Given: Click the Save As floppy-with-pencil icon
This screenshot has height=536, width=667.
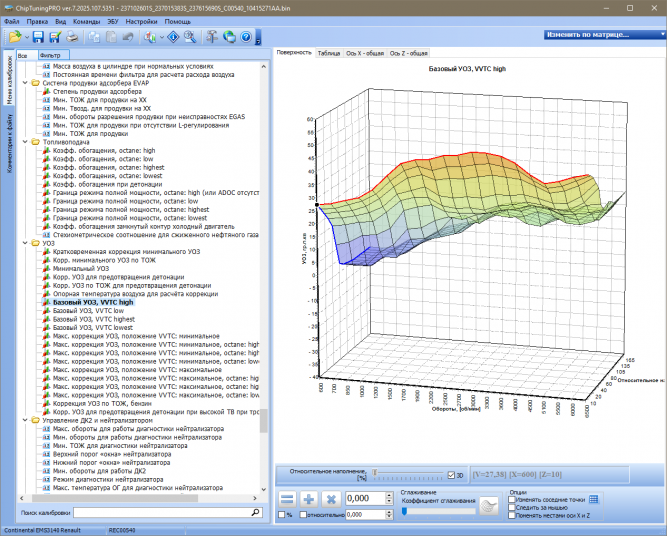Looking at the screenshot, I should 55,37.
